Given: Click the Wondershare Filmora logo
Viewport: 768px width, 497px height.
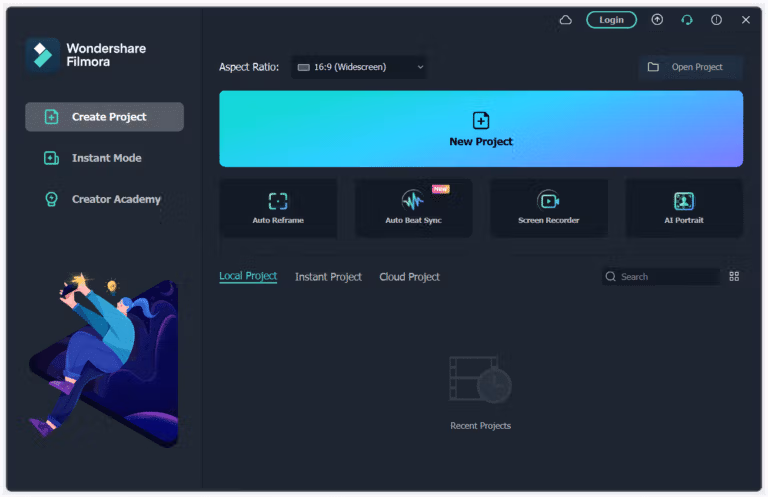Looking at the screenshot, I should pos(43,55).
